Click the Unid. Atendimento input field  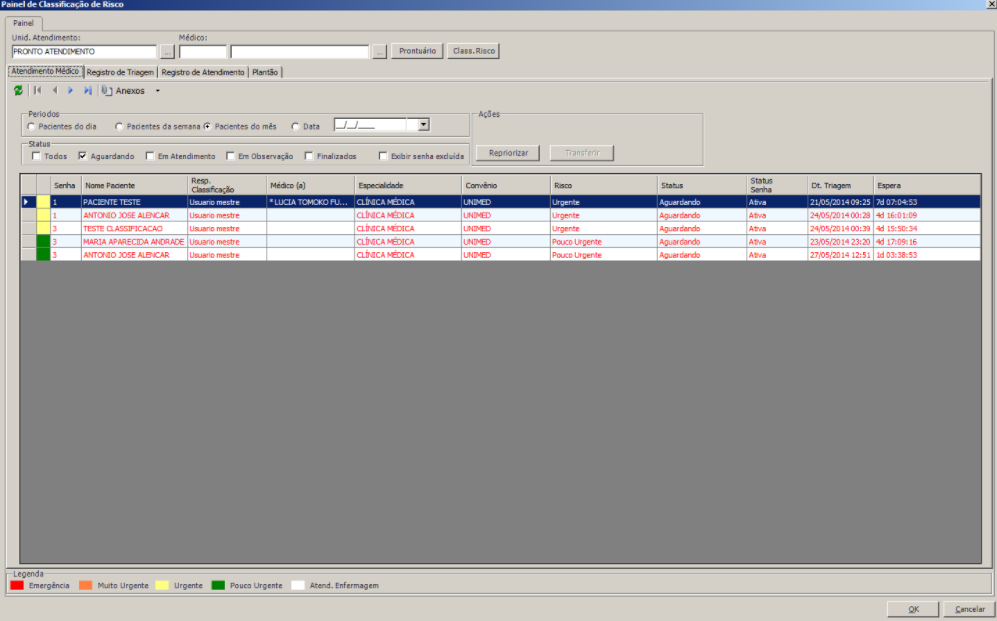[x=84, y=51]
